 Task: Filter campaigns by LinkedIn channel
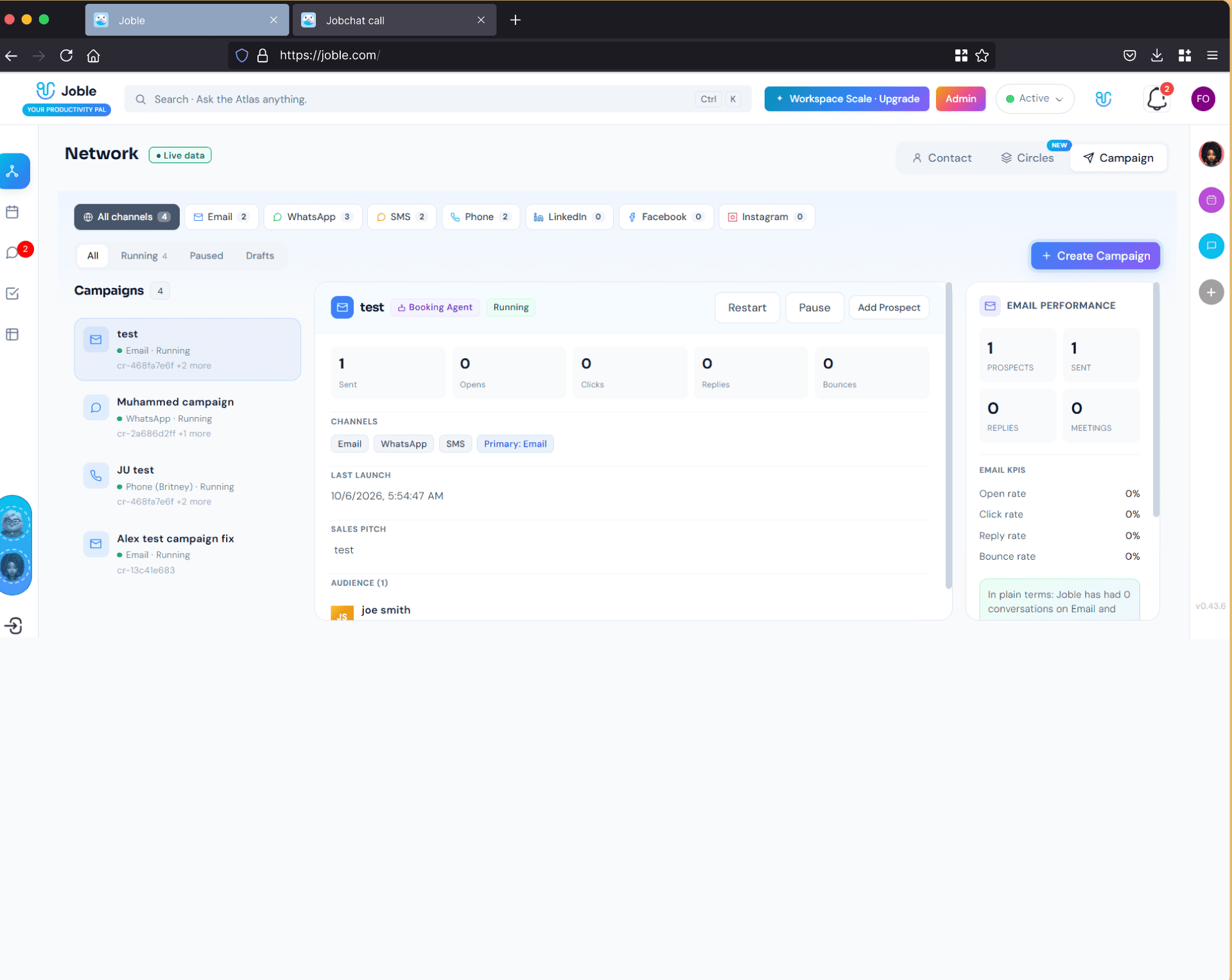tap(569, 217)
